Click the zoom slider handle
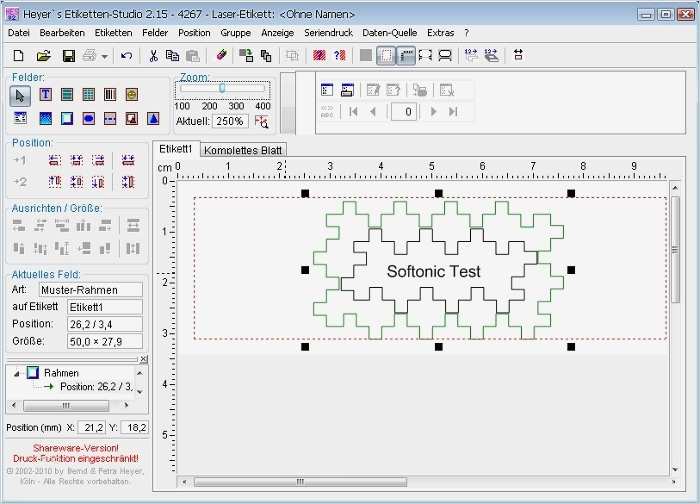Viewport: 700px width, 504px height. point(222,88)
